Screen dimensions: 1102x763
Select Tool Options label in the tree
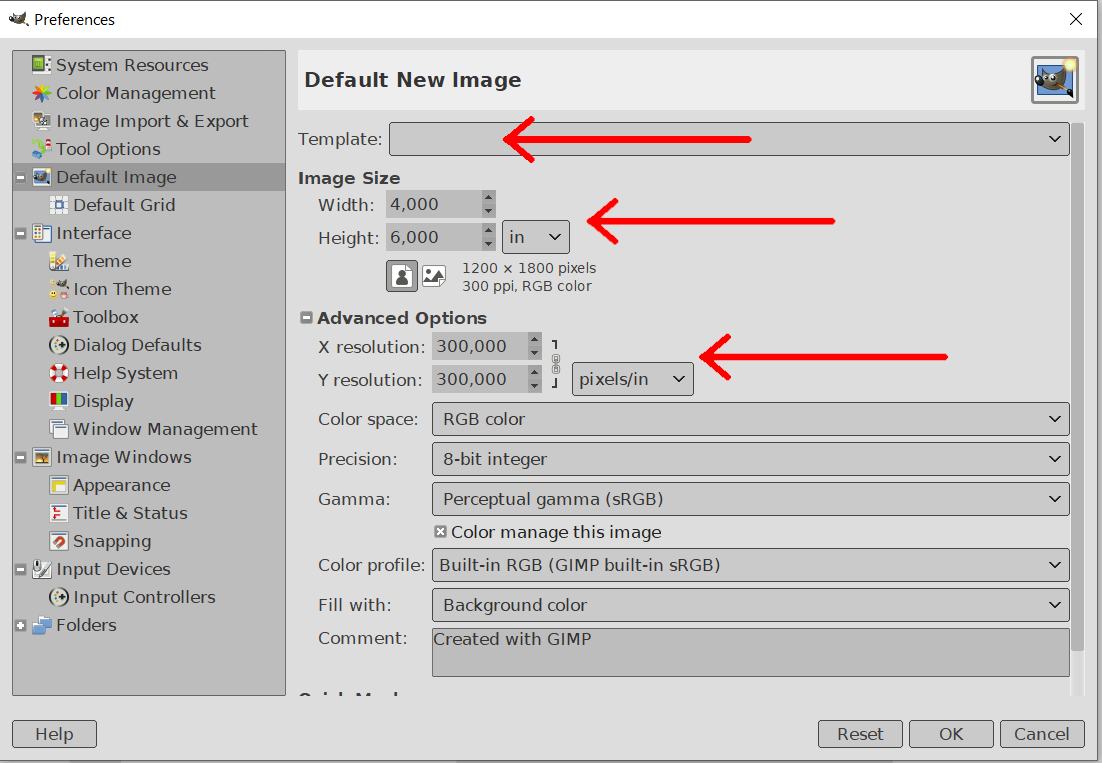108,149
